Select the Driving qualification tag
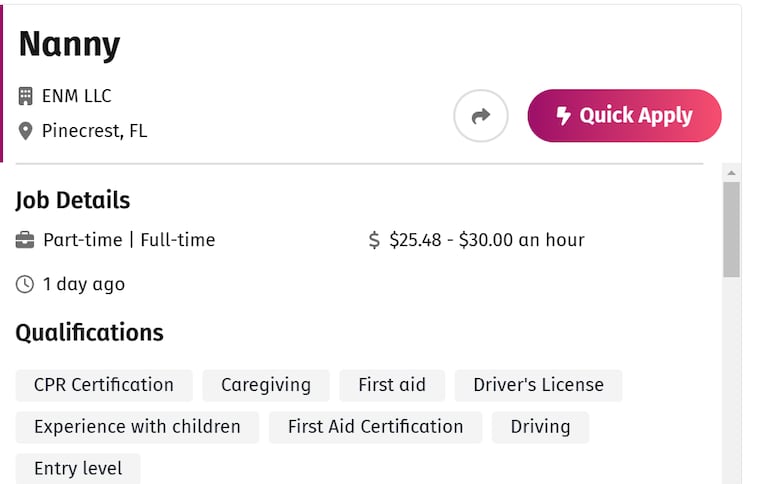The image size is (773, 484). pyautogui.click(x=540, y=427)
